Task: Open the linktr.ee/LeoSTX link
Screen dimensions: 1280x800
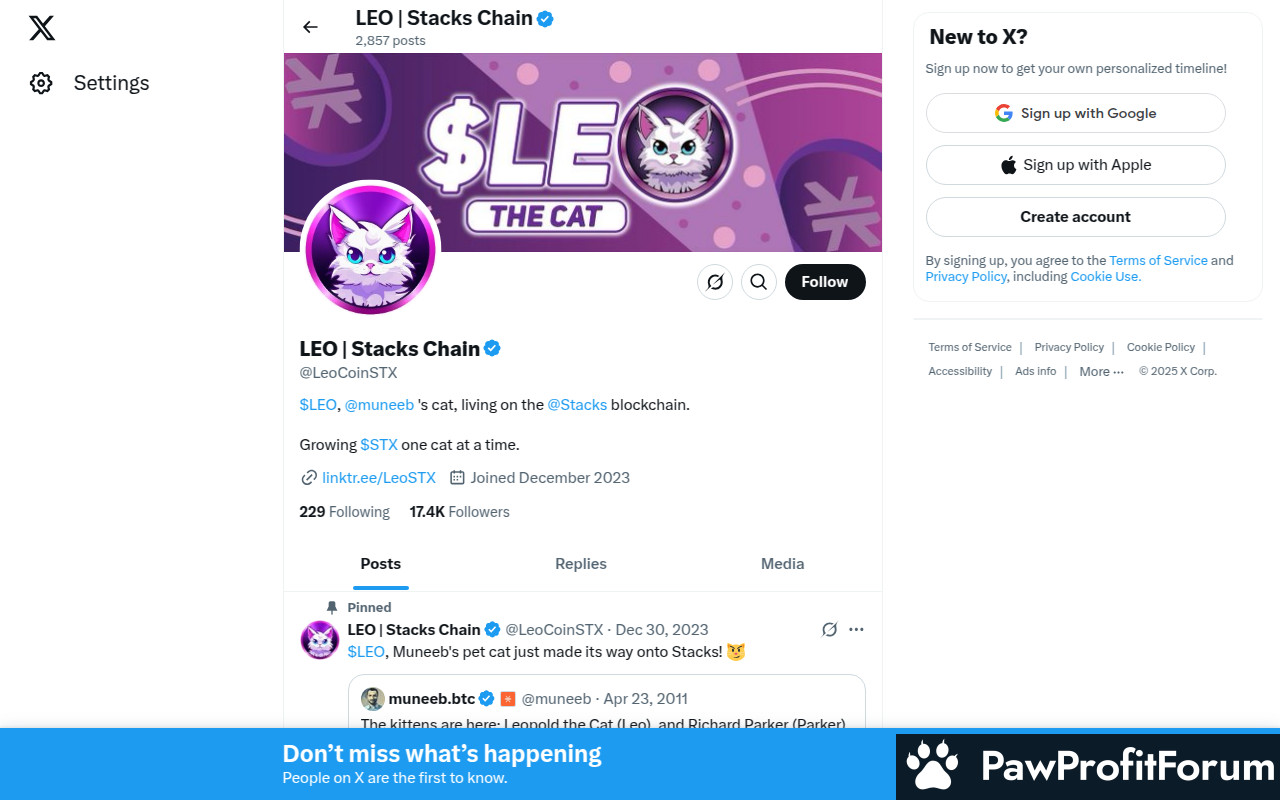Action: (x=379, y=478)
